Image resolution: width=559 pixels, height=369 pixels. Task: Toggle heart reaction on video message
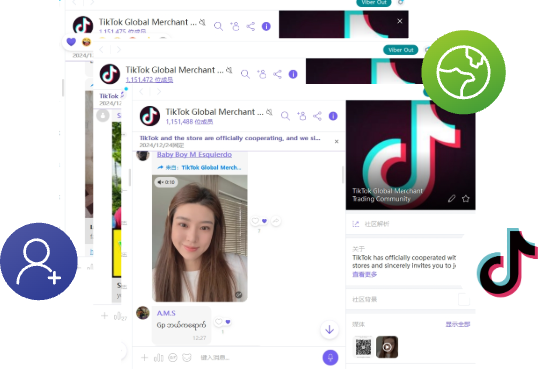coord(255,221)
